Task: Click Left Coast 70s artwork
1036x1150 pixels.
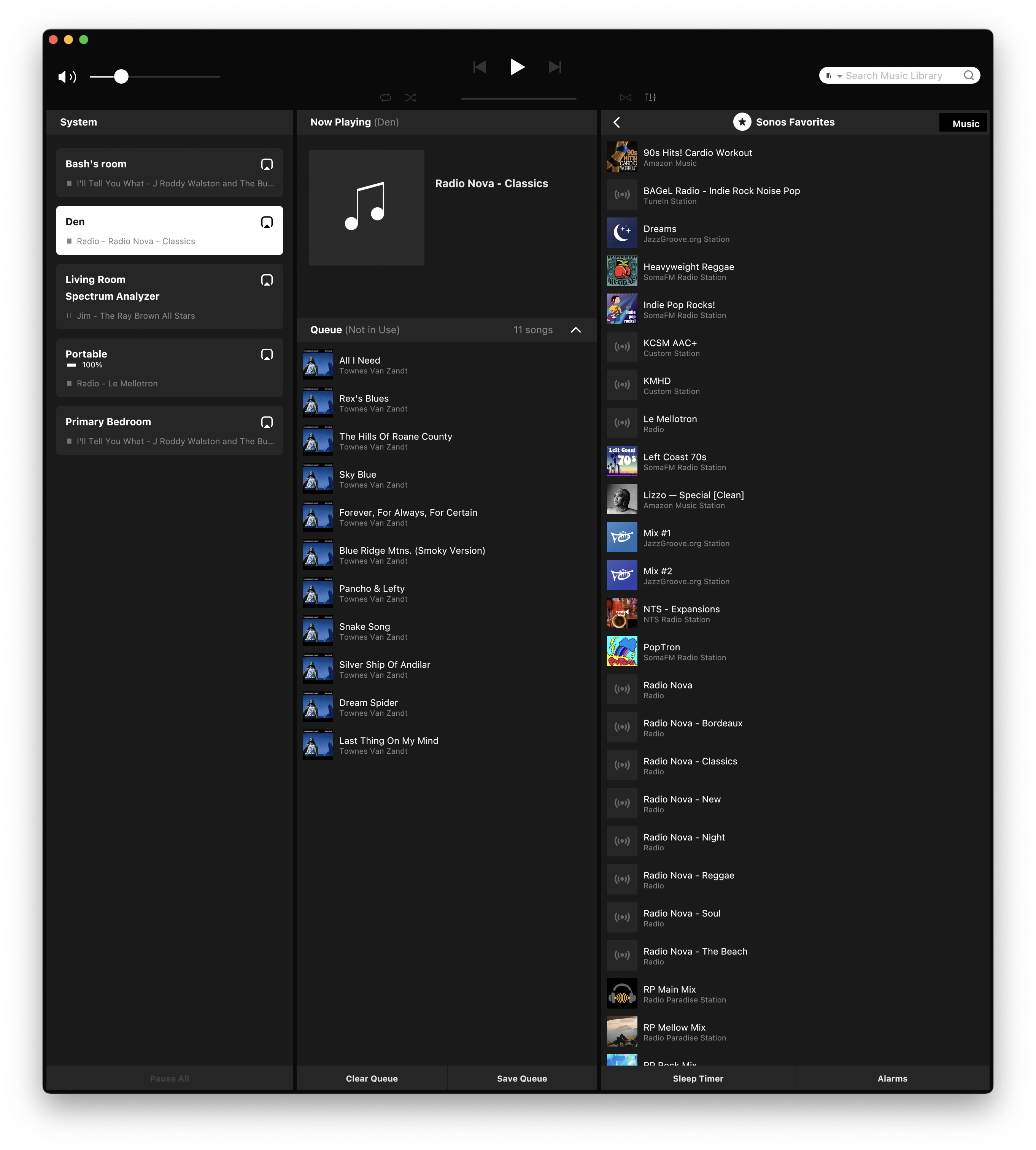Action: click(621, 462)
